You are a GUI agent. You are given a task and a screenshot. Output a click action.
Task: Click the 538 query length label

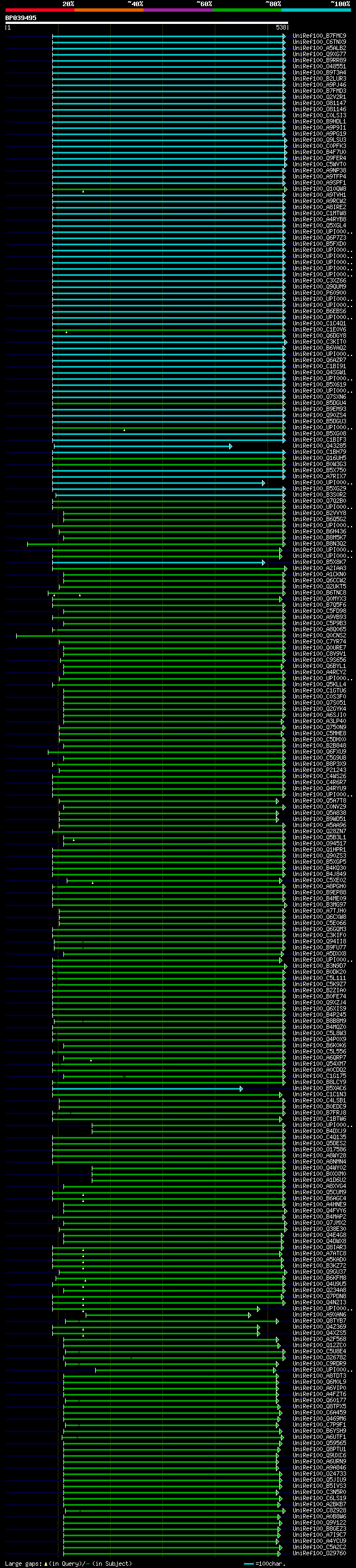point(280,27)
